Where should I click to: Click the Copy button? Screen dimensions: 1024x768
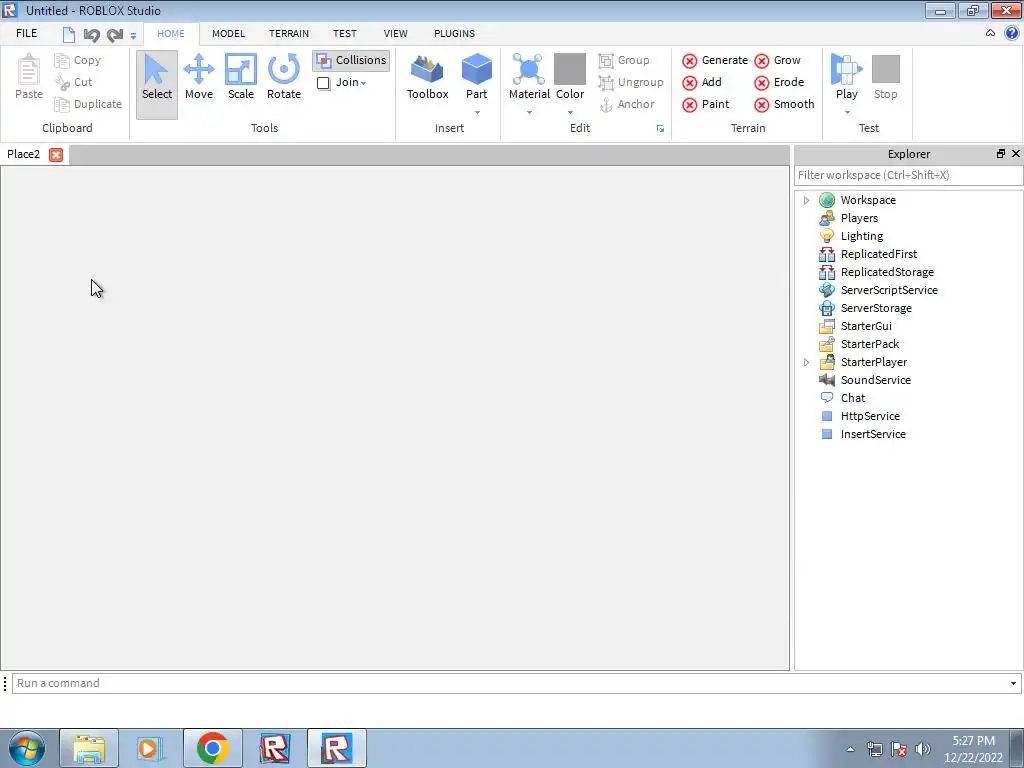(x=78, y=60)
